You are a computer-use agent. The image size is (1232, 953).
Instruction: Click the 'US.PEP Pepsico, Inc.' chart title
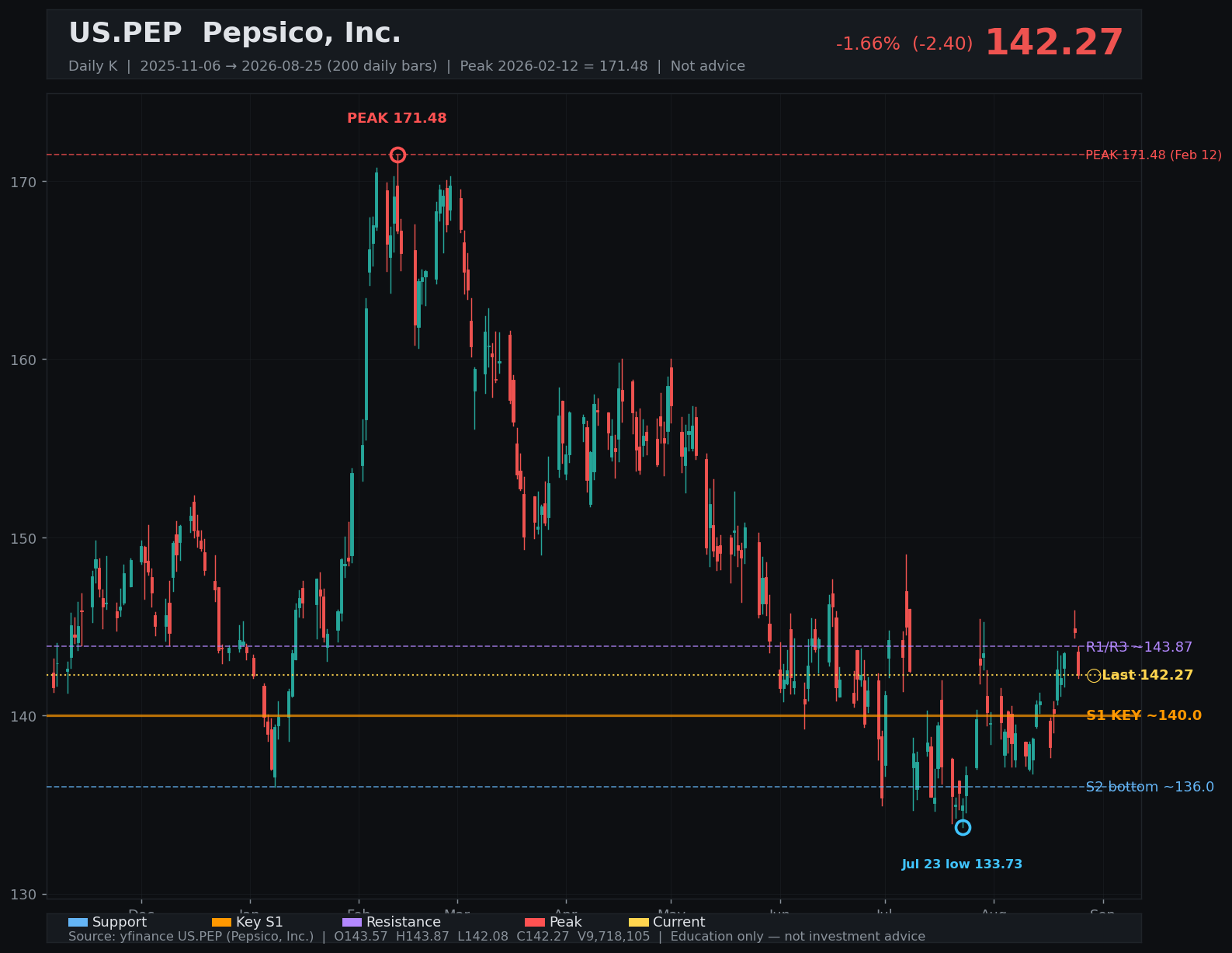coord(234,33)
